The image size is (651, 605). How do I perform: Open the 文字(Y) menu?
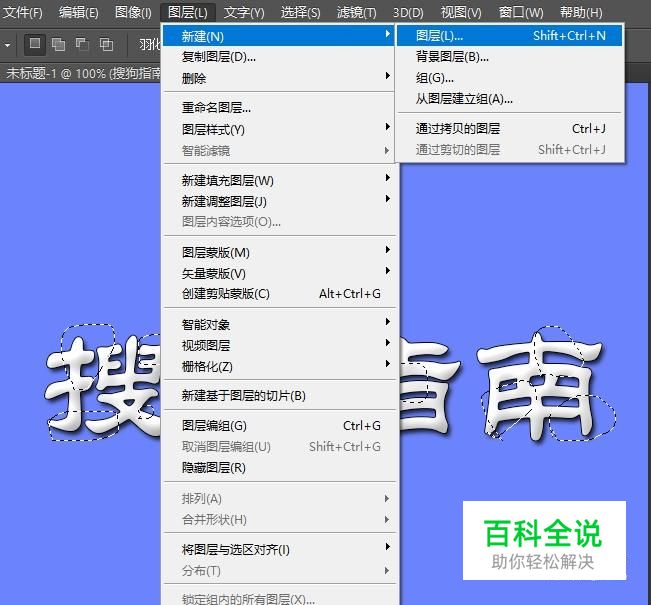(244, 12)
